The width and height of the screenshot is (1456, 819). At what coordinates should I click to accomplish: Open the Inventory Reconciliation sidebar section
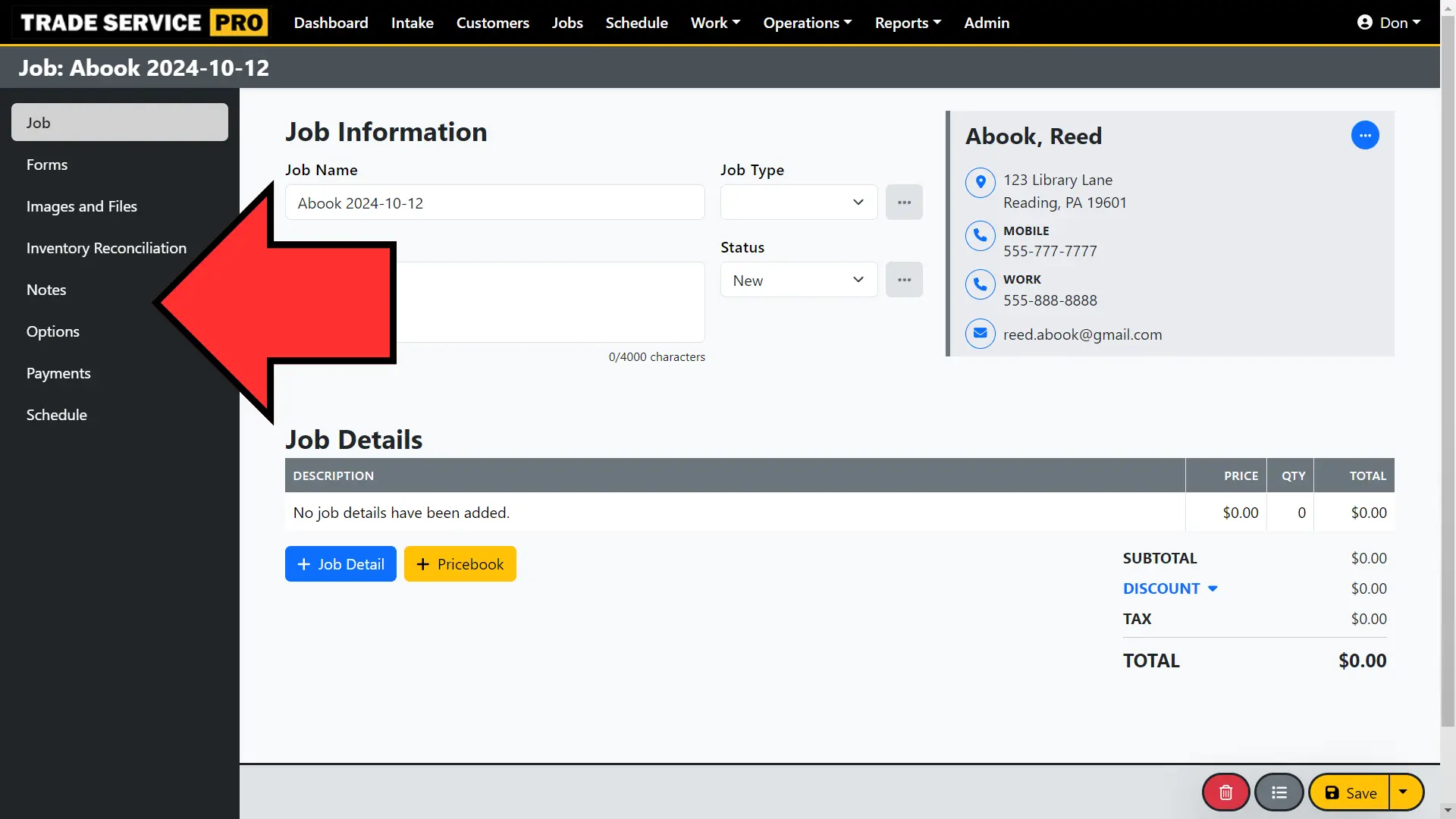tap(106, 247)
